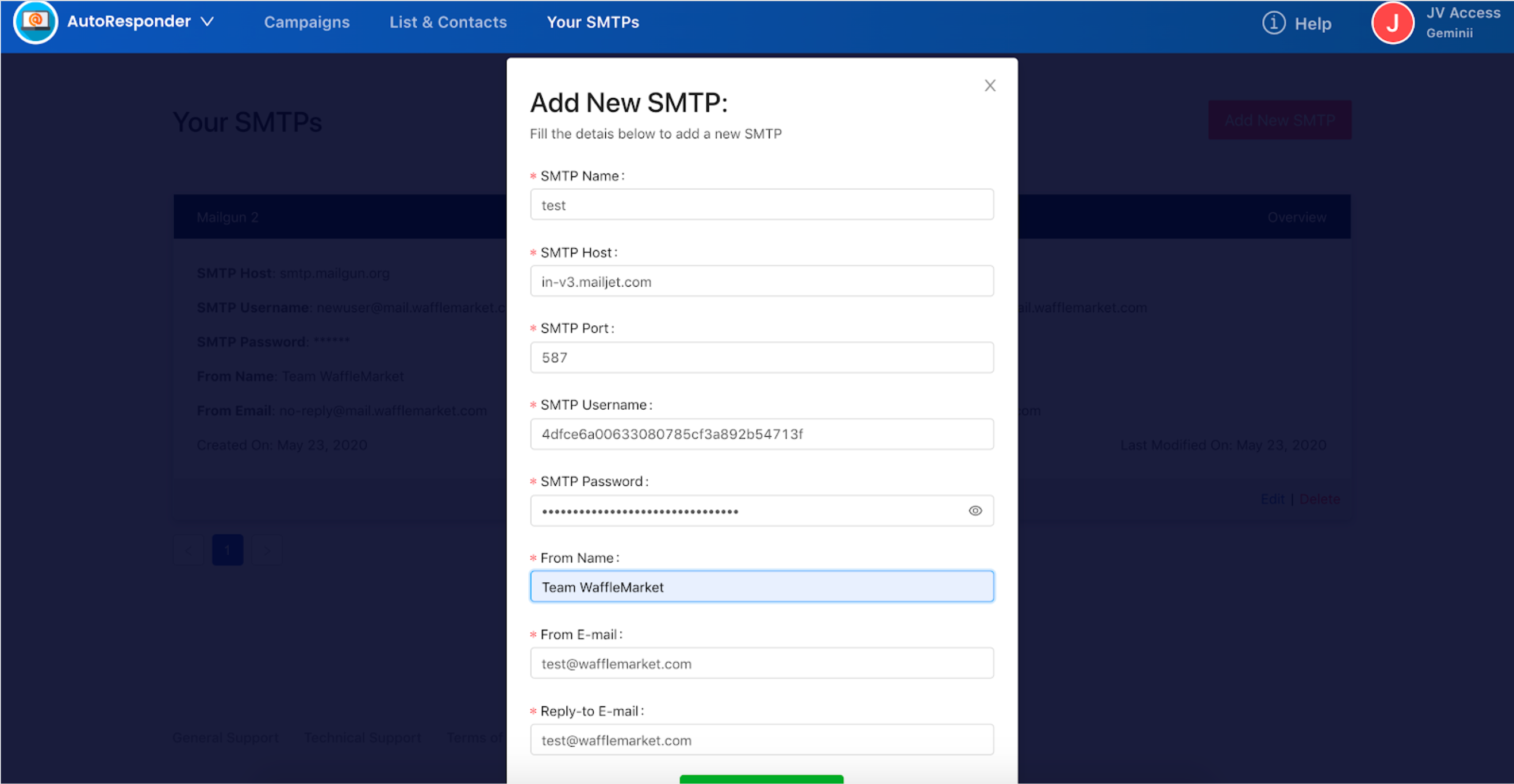
Task: Click the AutoResponder logo icon
Action: (35, 22)
